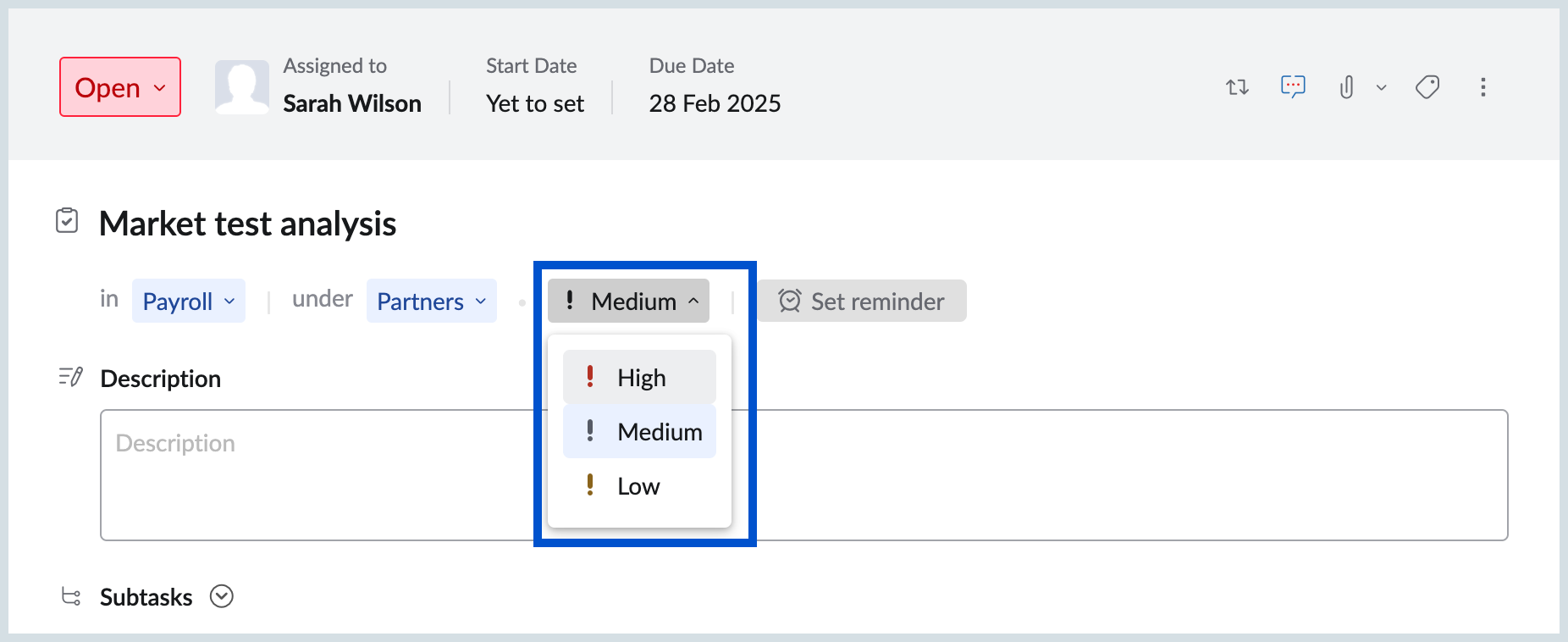Open the three-dot overflow menu icon
This screenshot has width=1568, height=642.
pos(1483,86)
